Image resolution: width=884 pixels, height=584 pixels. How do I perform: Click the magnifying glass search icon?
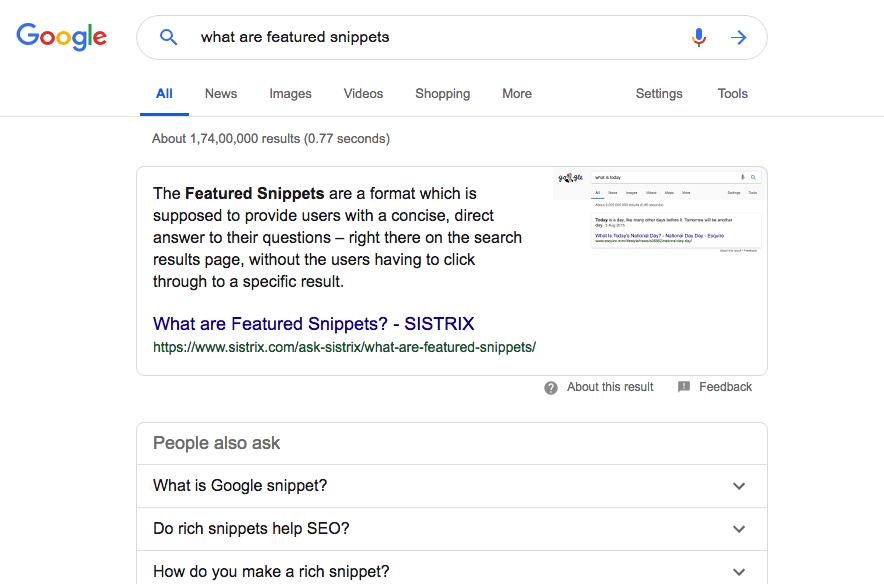point(169,37)
